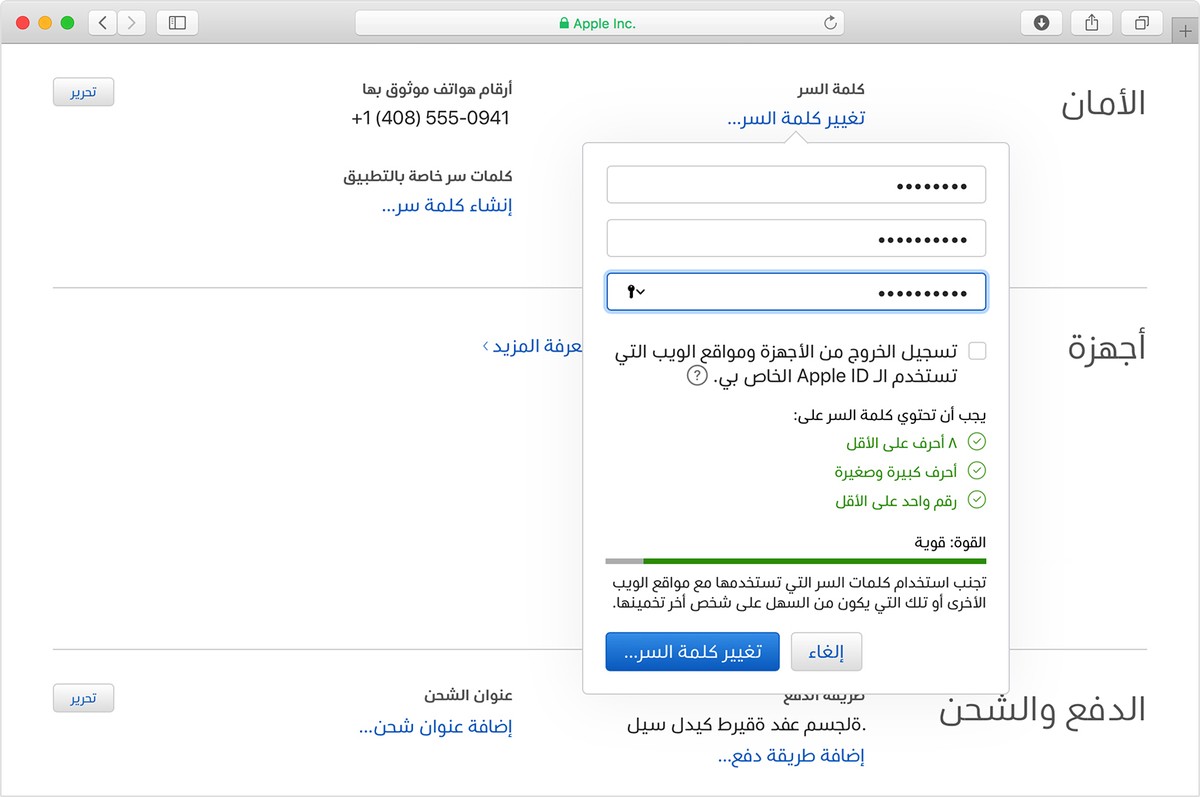Screen dimensions: 1200x797
Task: Show all tabs overview
Action: coord(1141,22)
